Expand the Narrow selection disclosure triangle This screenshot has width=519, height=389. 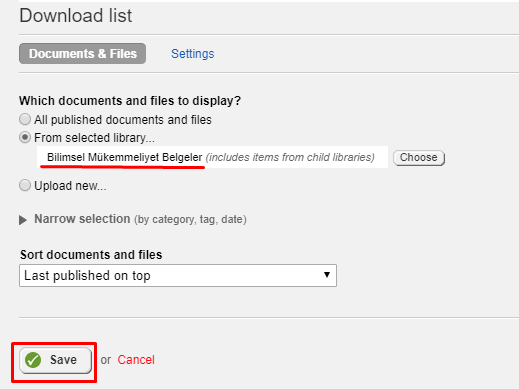(23, 220)
